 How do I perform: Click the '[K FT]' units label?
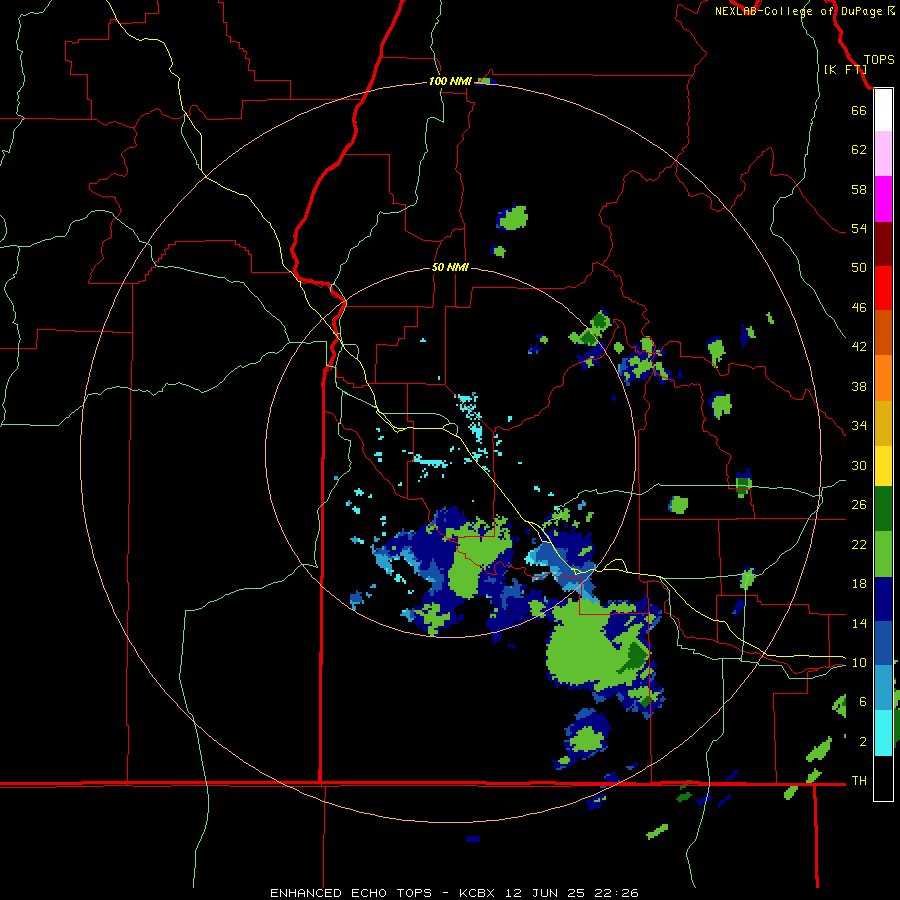point(845,69)
